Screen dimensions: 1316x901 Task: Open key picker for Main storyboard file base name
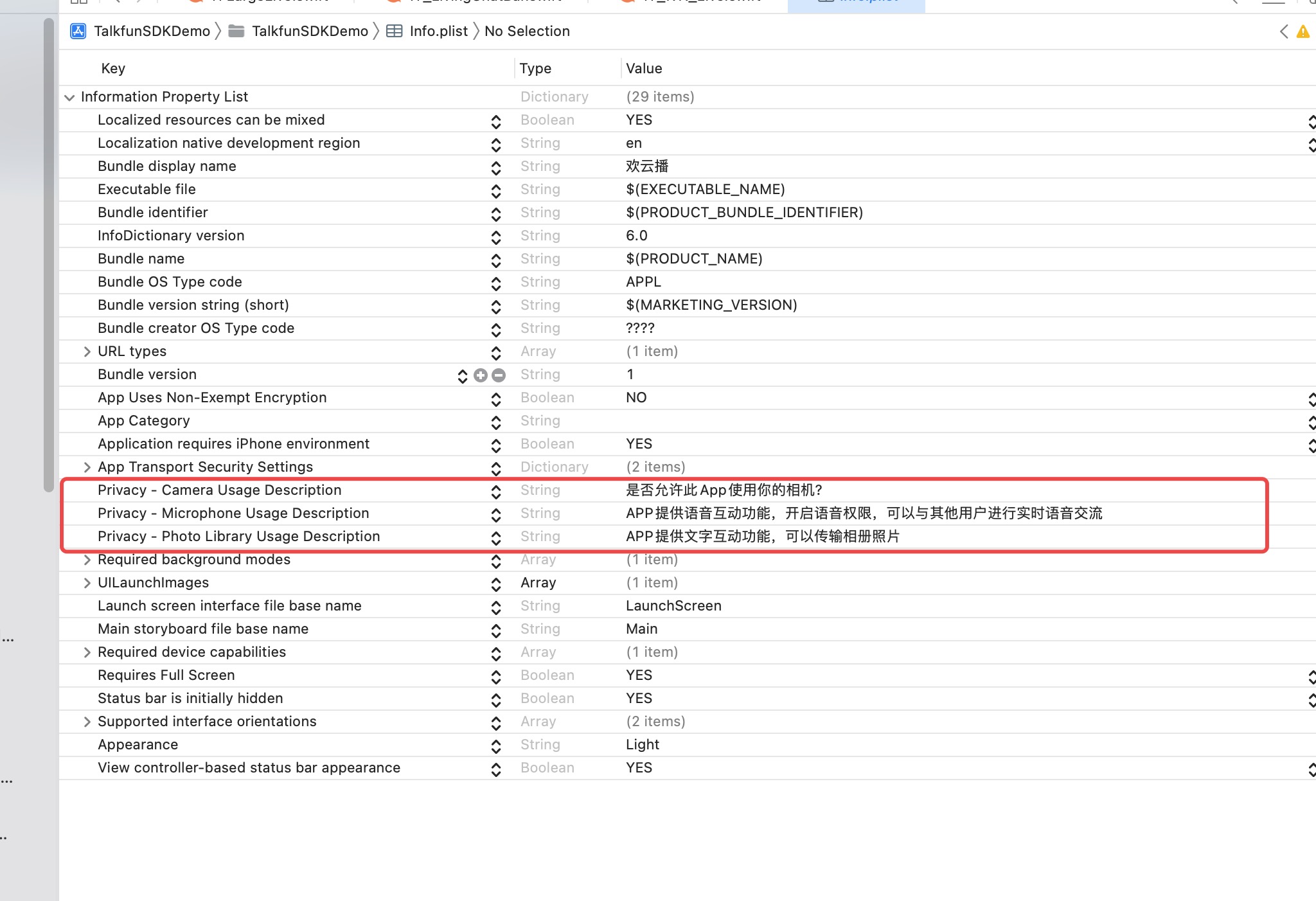coord(496,630)
